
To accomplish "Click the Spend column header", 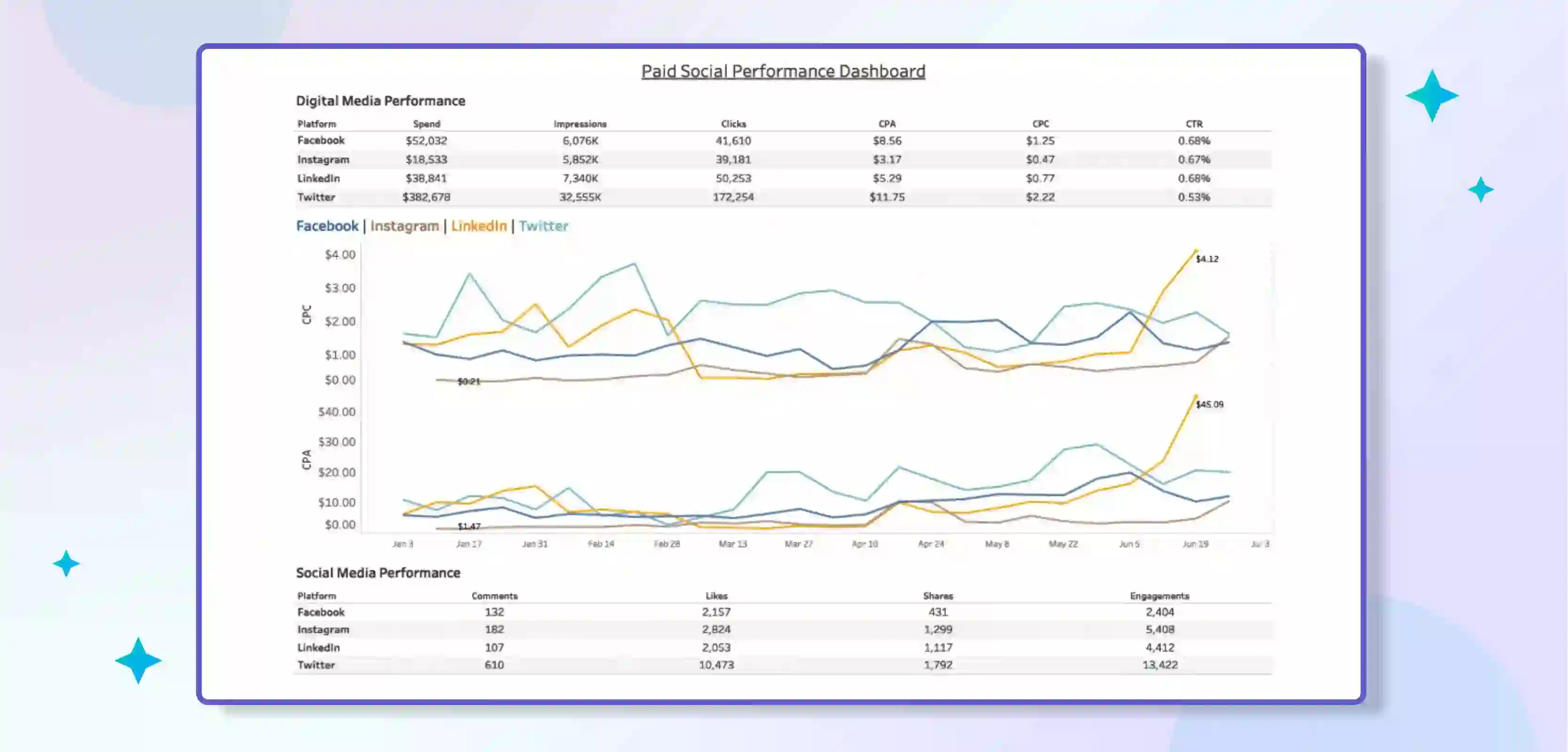I will [x=427, y=124].
